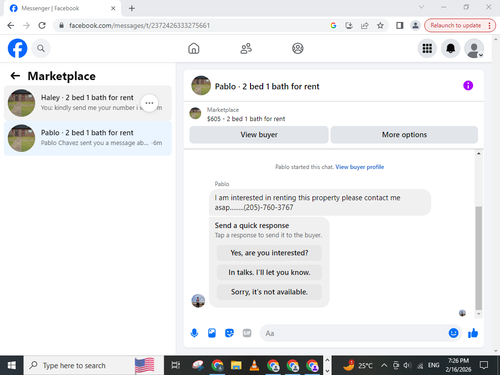The image size is (500, 375).
Task: Open the emoji picker in message box
Action: pyautogui.click(x=453, y=333)
